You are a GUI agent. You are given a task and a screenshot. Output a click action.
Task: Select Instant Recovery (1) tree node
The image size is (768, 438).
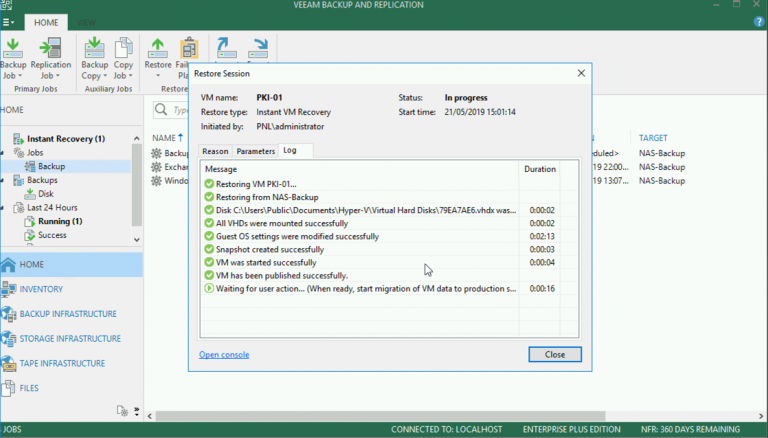tap(66, 139)
